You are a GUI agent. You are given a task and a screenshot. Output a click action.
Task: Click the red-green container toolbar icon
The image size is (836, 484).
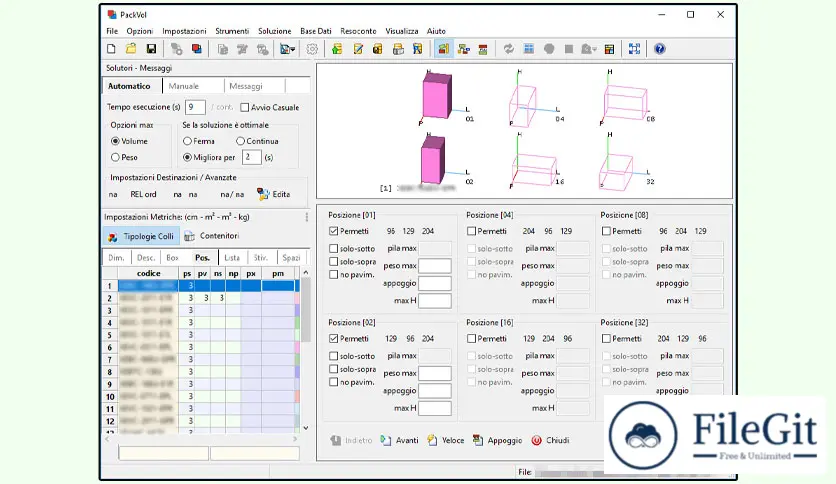pyautogui.click(x=483, y=49)
